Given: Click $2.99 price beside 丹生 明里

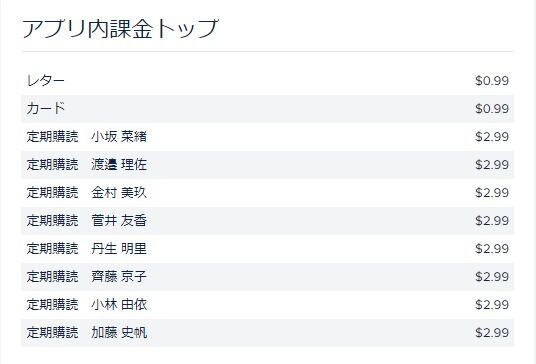Looking at the screenshot, I should point(492,249).
